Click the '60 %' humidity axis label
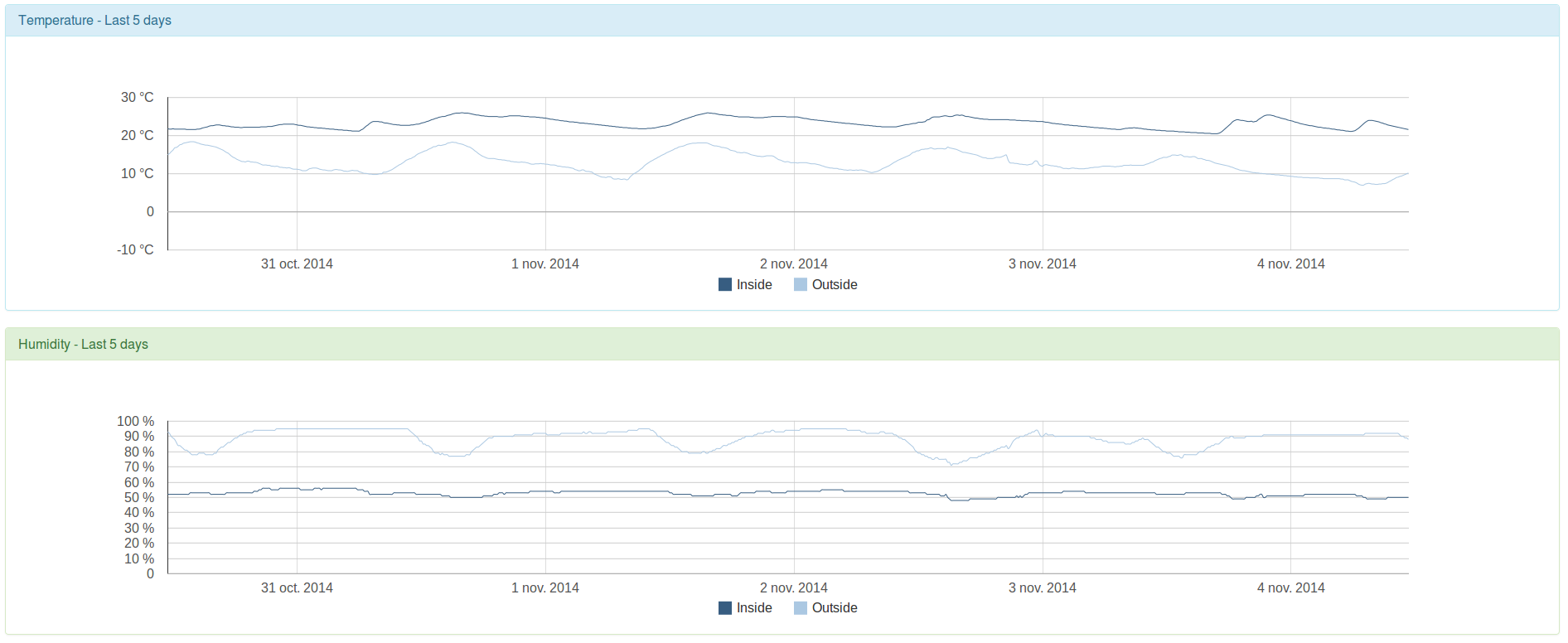 (x=139, y=482)
